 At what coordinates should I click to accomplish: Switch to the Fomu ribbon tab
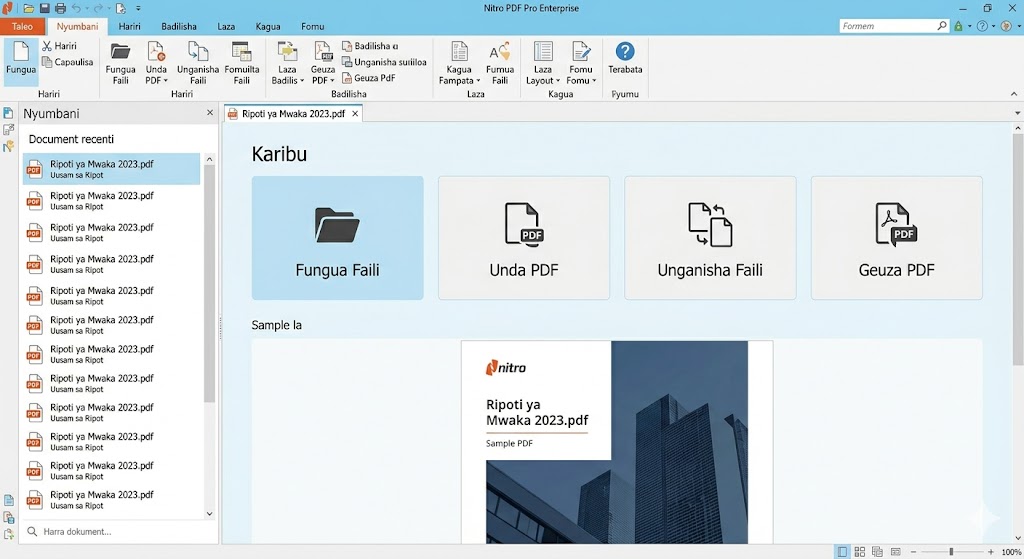coord(312,26)
